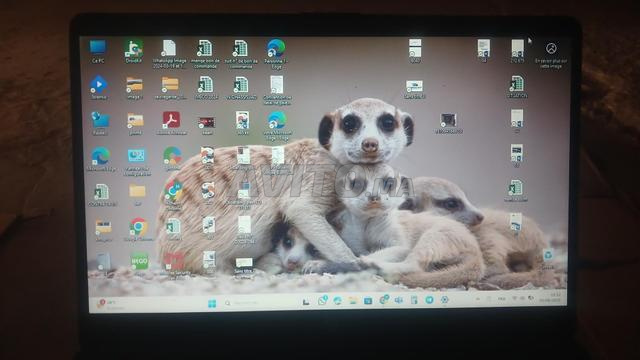Open the dark photo thumbnail near meerkat's ear
The height and width of the screenshot is (360, 640).
448,123
